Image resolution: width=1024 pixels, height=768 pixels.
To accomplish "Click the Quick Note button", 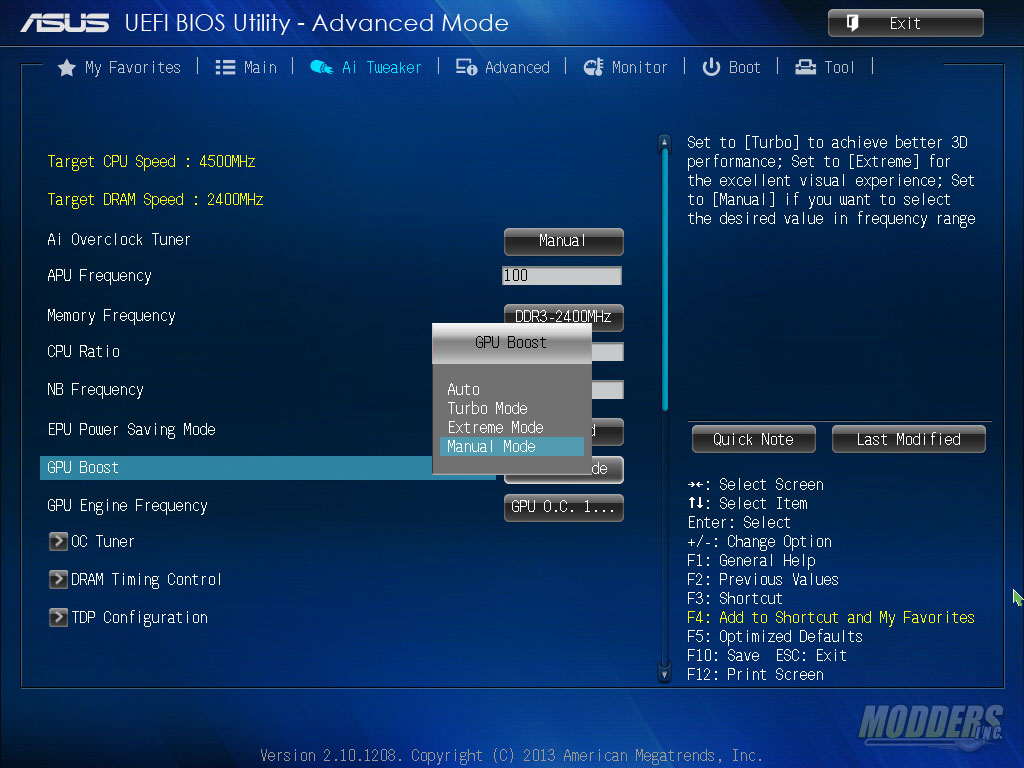I will 753,438.
